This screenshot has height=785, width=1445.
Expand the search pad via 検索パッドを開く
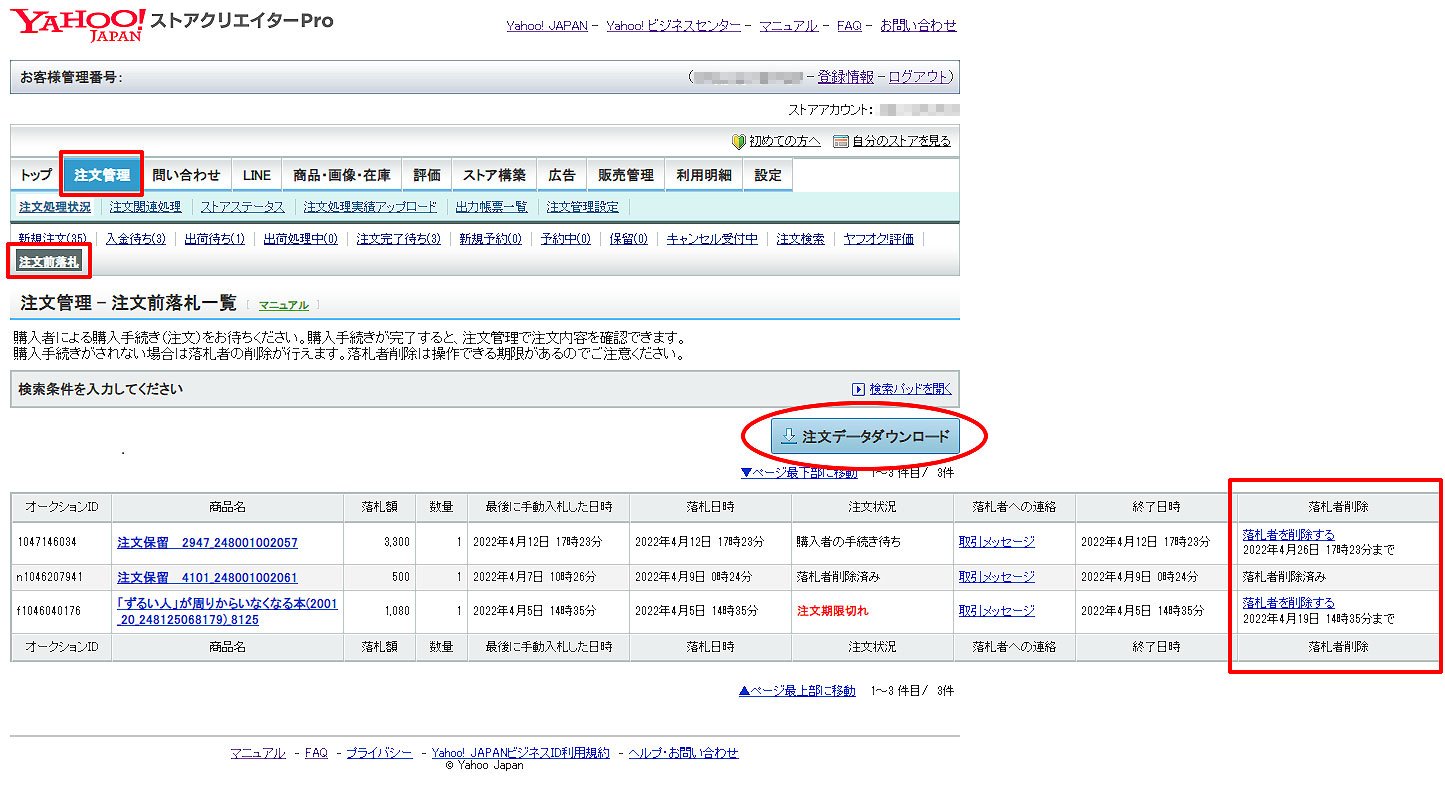901,389
